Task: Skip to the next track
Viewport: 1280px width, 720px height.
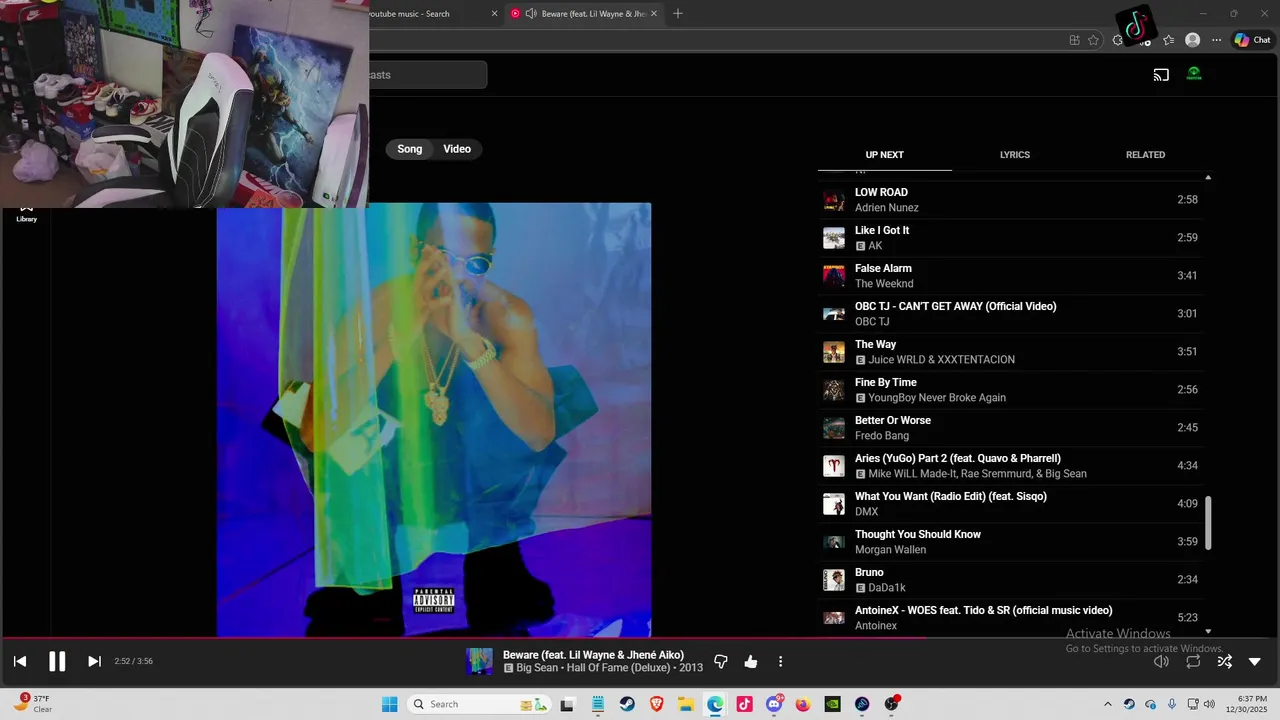Action: point(94,661)
